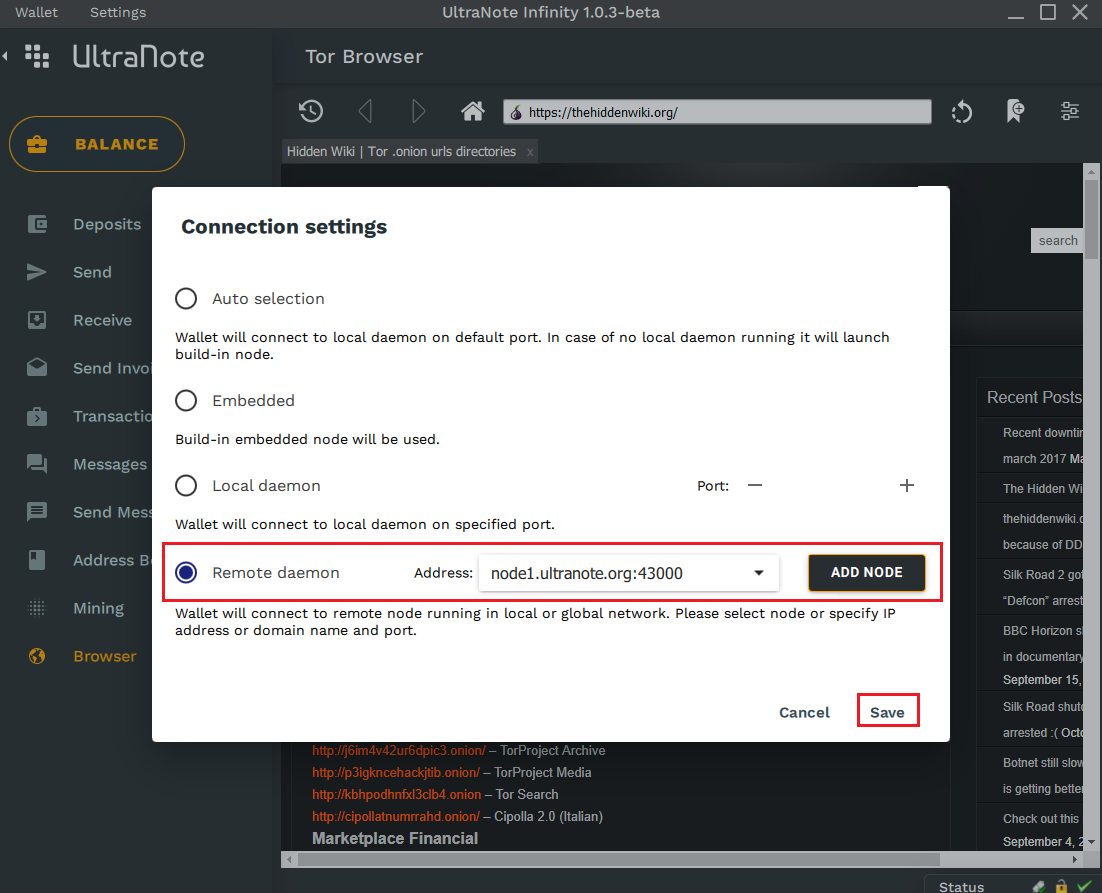This screenshot has height=893, width=1102.
Task: Reload the page with the refresh icon
Action: pyautogui.click(x=961, y=112)
